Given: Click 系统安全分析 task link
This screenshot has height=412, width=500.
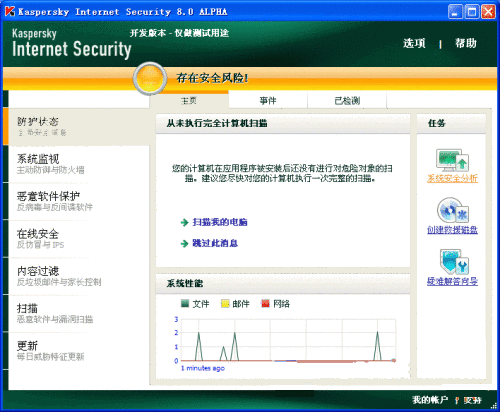Looking at the screenshot, I should [x=452, y=178].
